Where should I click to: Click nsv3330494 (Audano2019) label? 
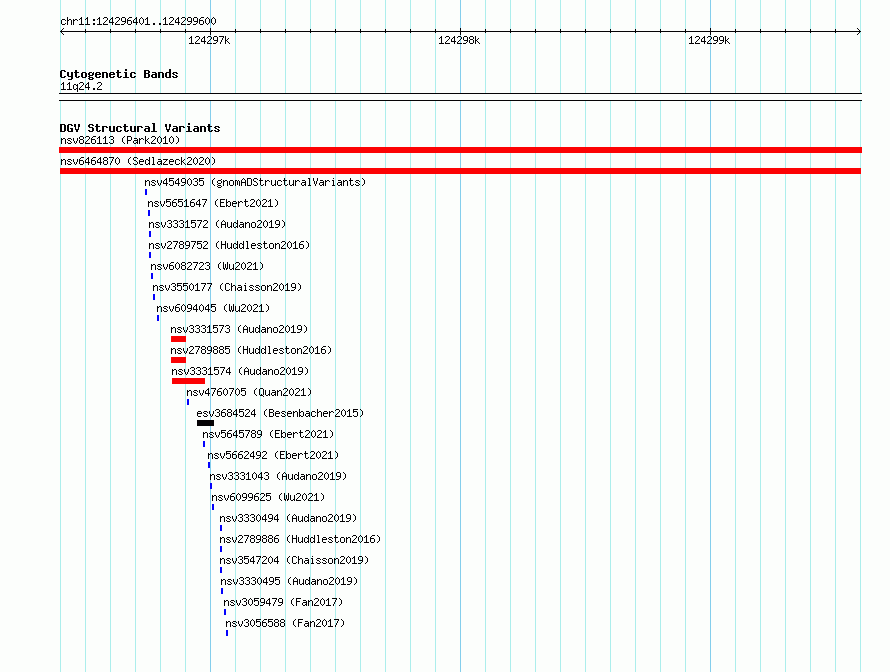pyautogui.click(x=288, y=518)
